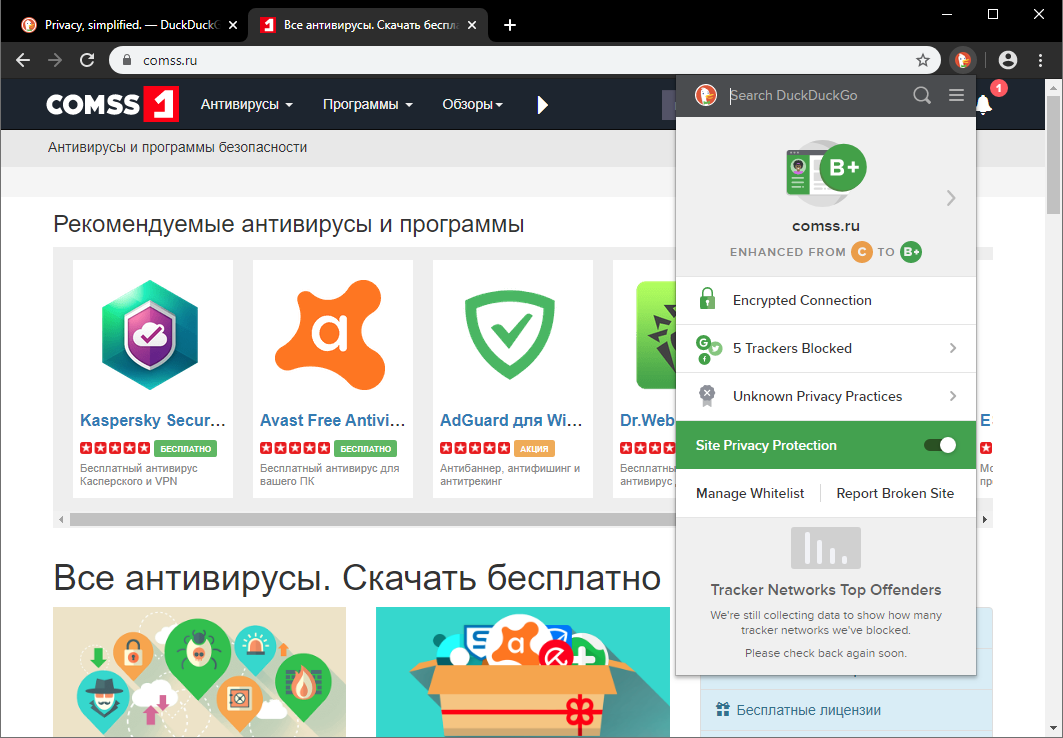Click the COMSS1 site logo

(113, 104)
